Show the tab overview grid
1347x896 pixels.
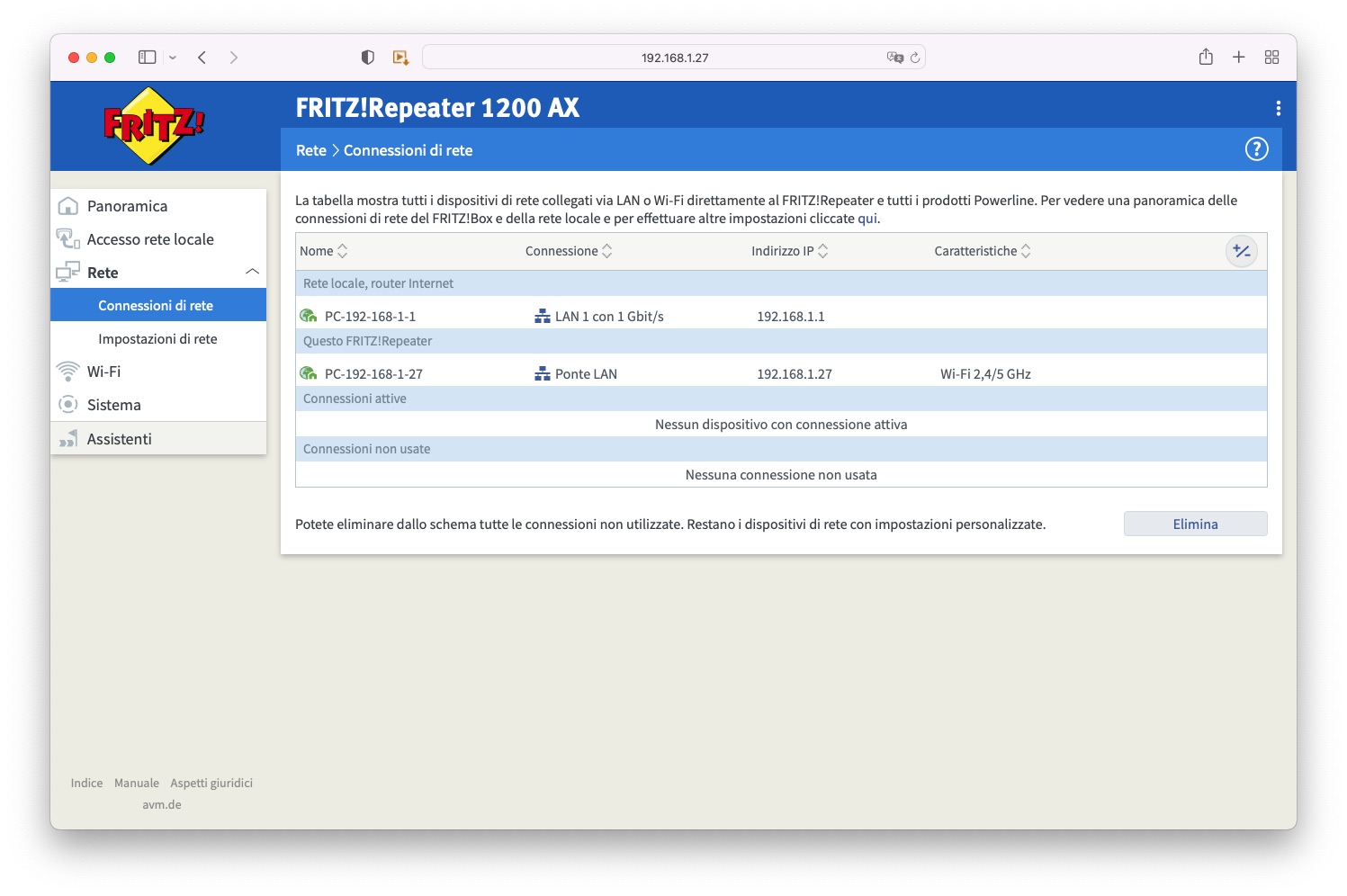(x=1271, y=57)
